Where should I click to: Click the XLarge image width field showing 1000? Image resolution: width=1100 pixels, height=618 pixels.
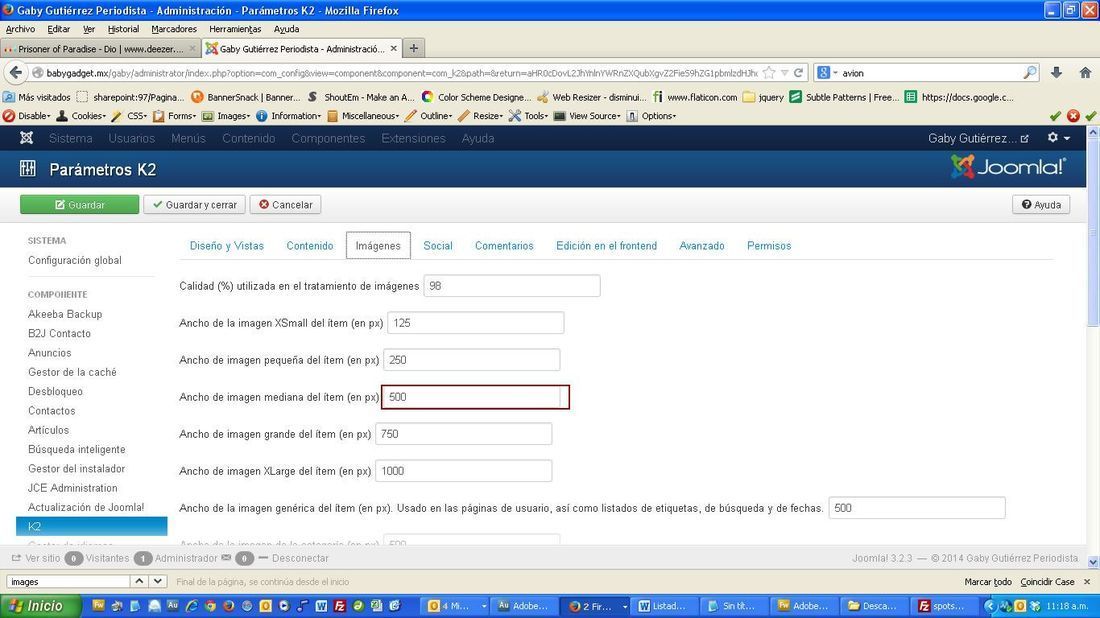coord(464,471)
